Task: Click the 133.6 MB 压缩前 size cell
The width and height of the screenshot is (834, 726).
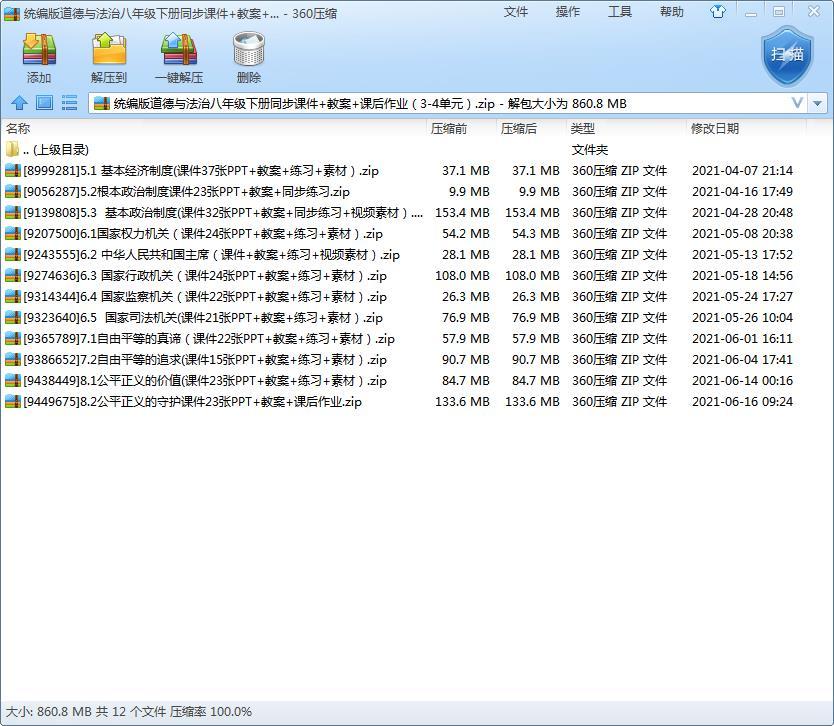Action: click(x=462, y=402)
